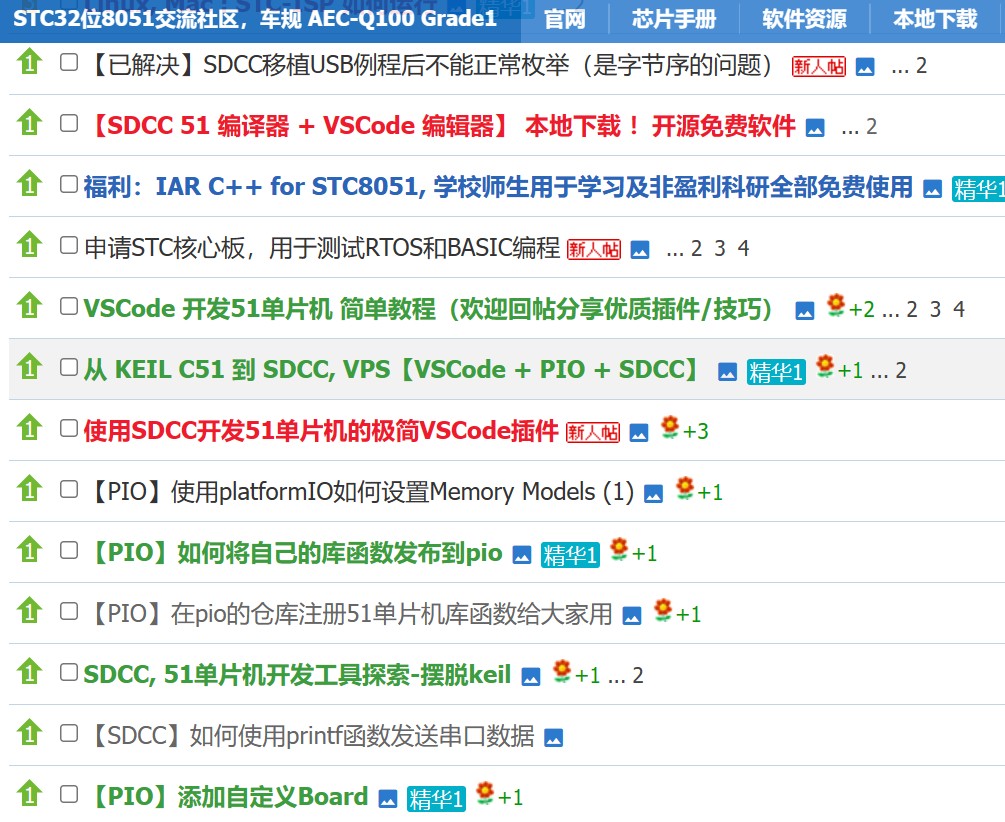Click the +2 rating on VSCode 开发51单片机 thread
This screenshot has width=1005, height=822.
862,310
